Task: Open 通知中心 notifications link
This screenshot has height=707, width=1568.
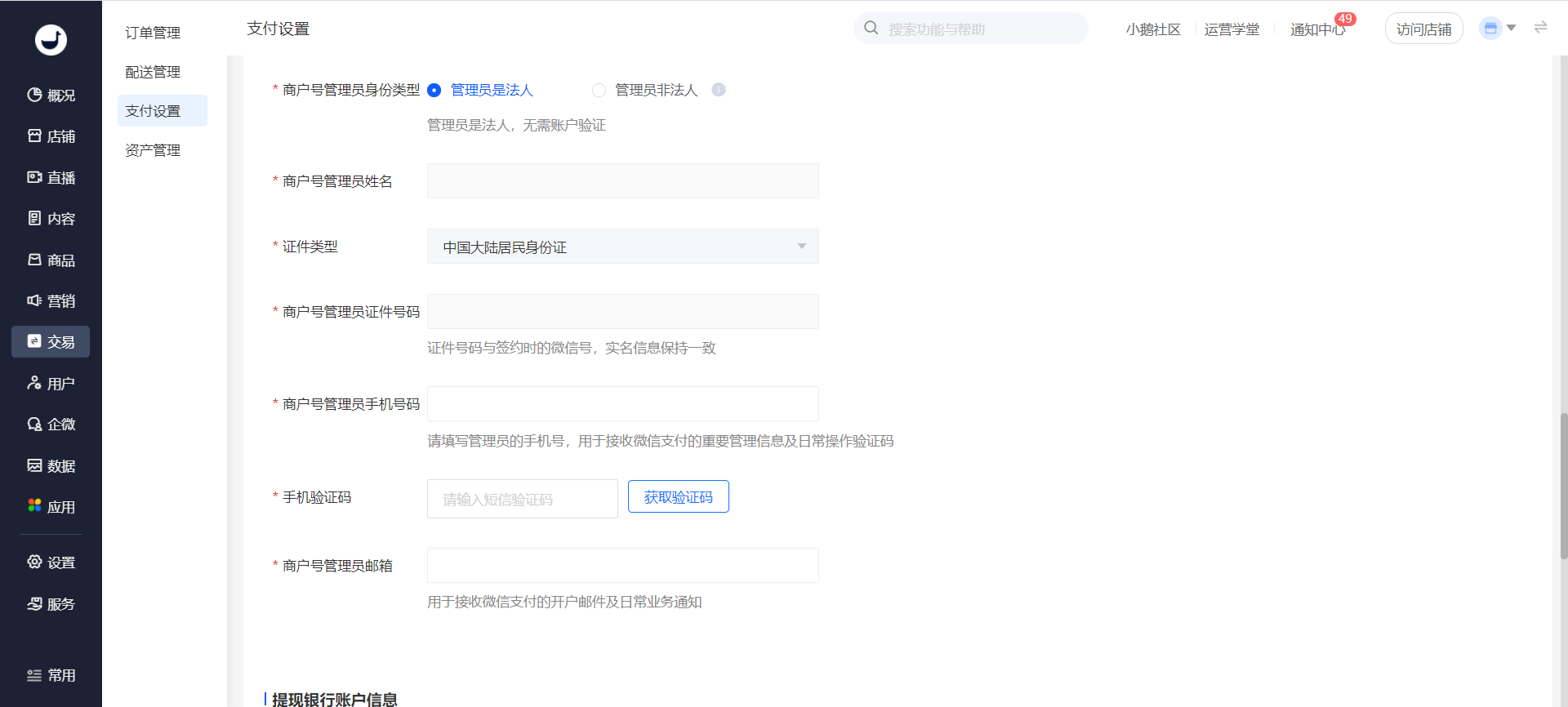Action: pos(1317,29)
